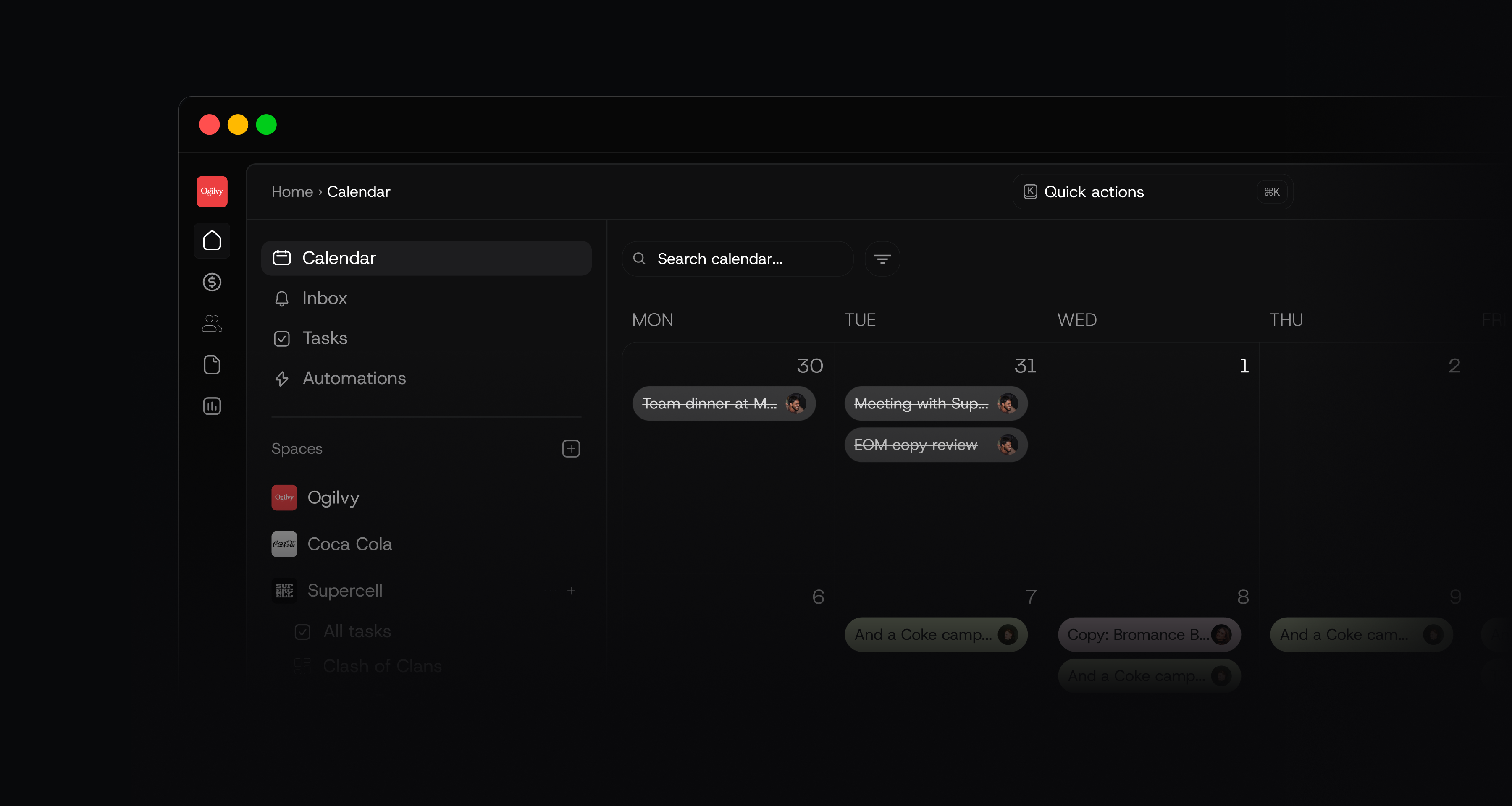
Task: Select day 31 in the calendar
Action: [x=1025, y=366]
